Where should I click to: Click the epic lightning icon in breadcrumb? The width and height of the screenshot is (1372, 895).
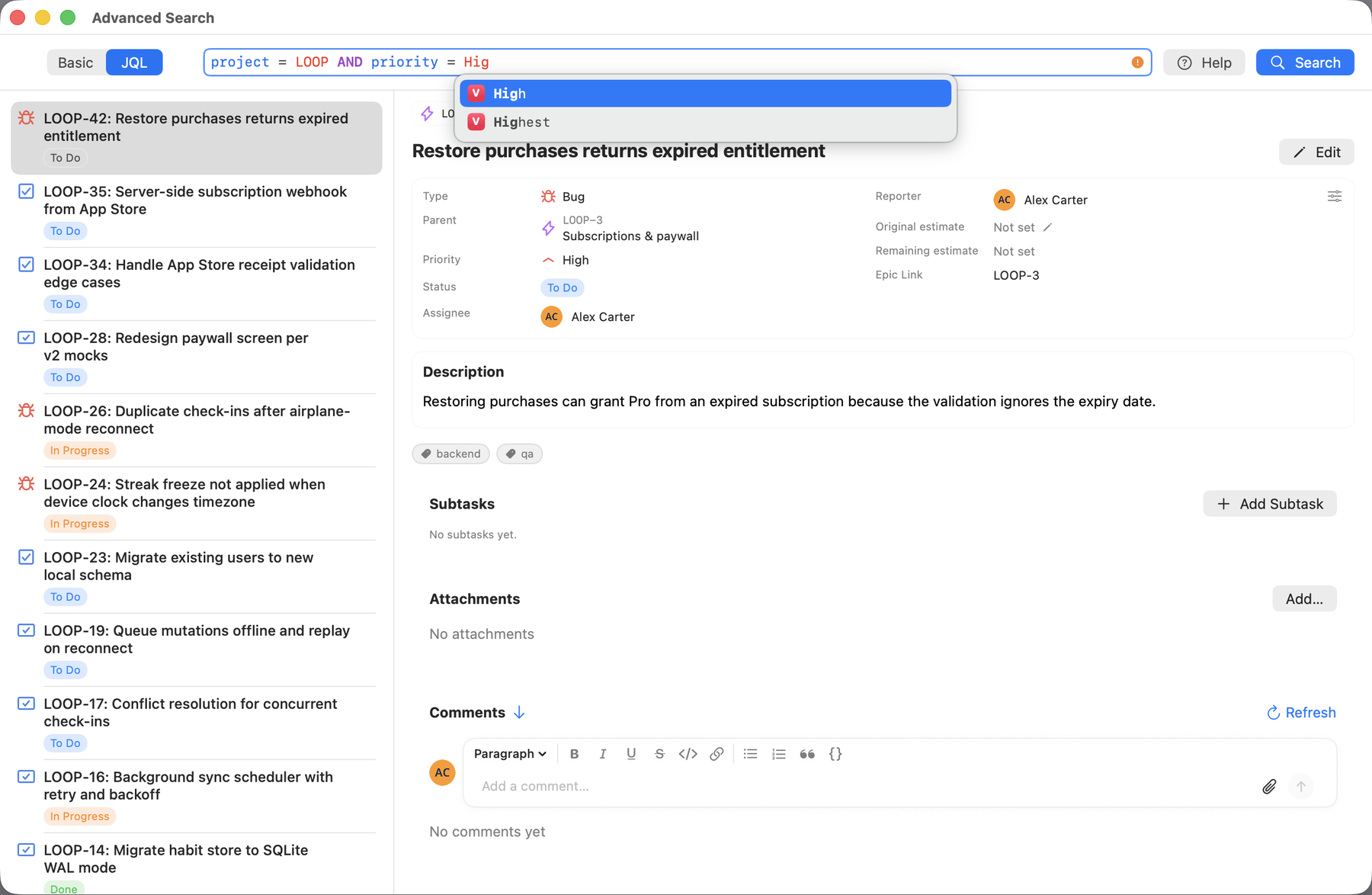pyautogui.click(x=428, y=114)
